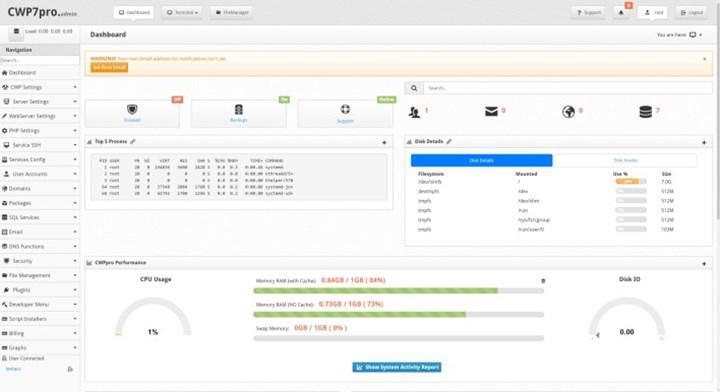Image resolution: width=720 pixels, height=392 pixels.
Task: Expand the CWP Settings menu
Action: [39, 87]
